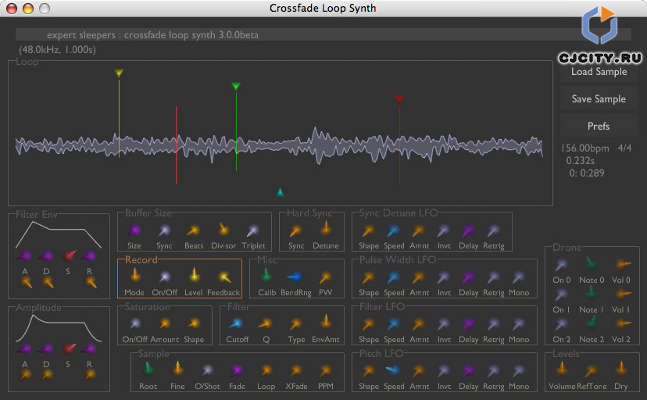647x400 pixels.
Task: Select the yellow loop marker handle
Action: [x=119, y=73]
